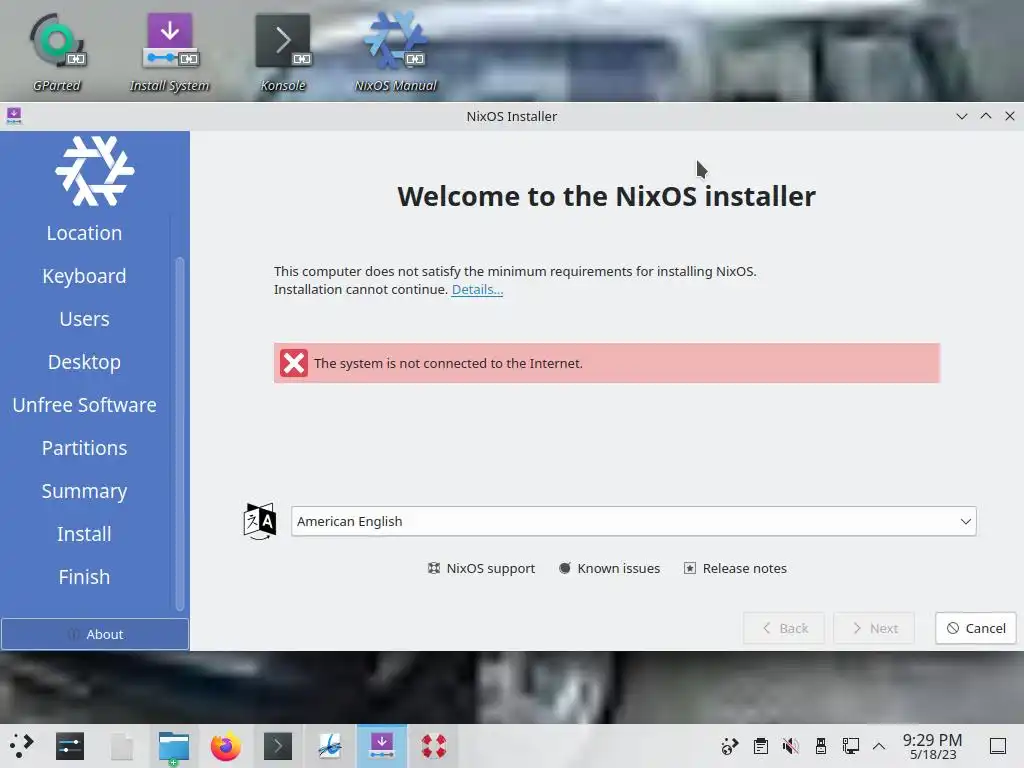Minimize the NixOS Installer window
This screenshot has width=1024, height=768.
[x=961, y=116]
